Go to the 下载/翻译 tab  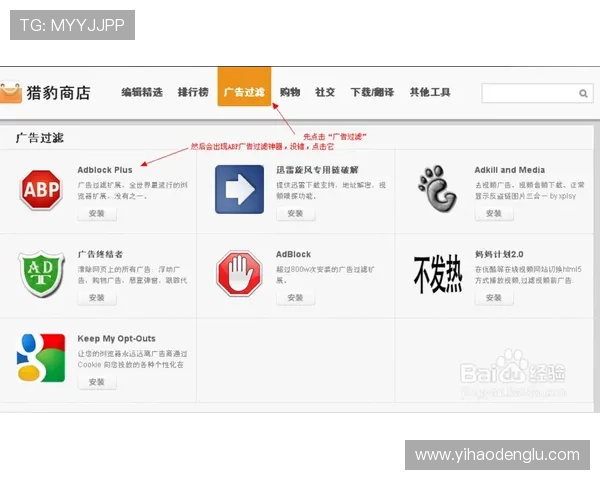[372, 92]
